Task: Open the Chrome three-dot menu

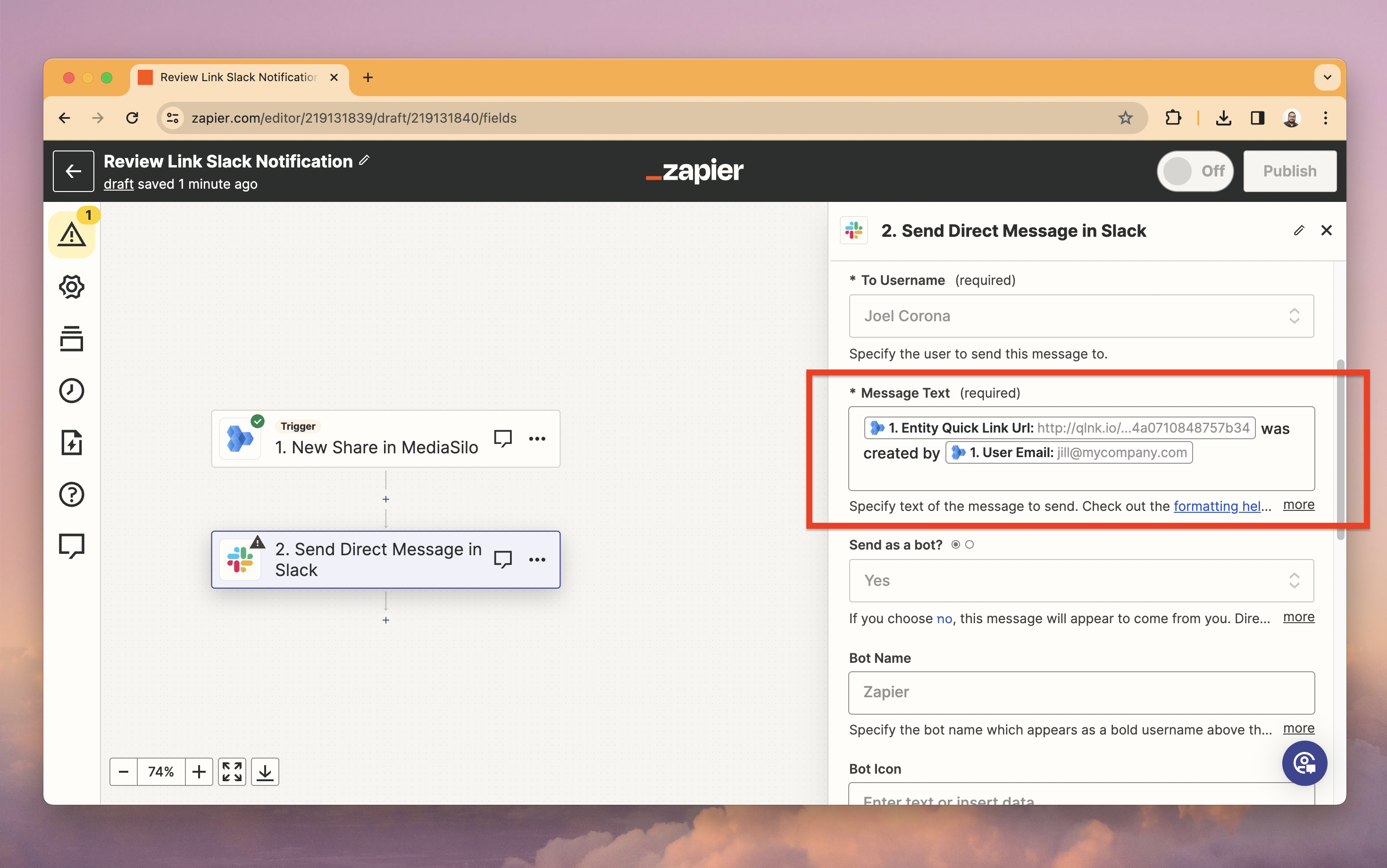Action: [1326, 117]
